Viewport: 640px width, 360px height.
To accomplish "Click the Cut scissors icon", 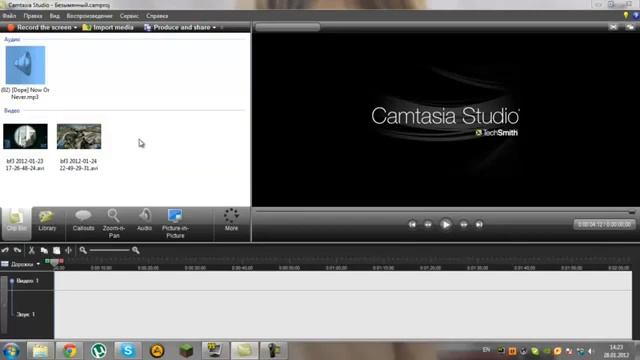I will point(31,250).
